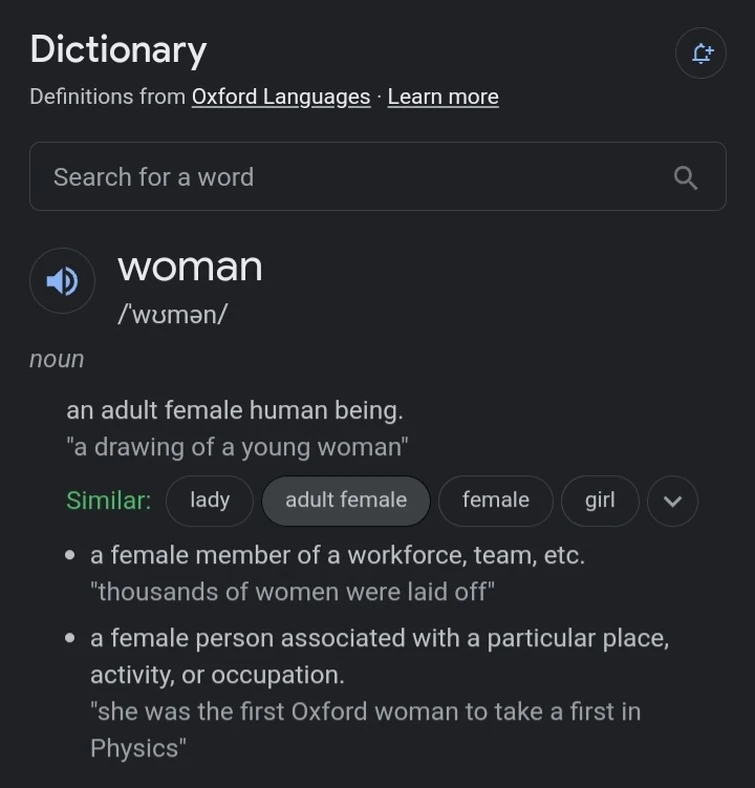Expand more similar words with chevron
This screenshot has width=755, height=788.
672,501
